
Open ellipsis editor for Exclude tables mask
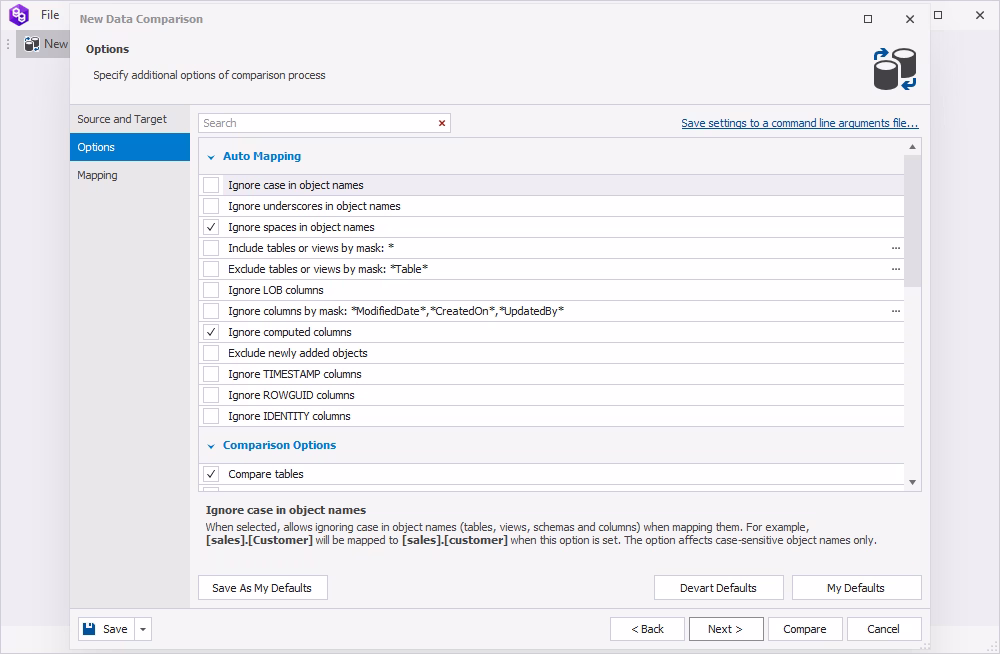(895, 269)
